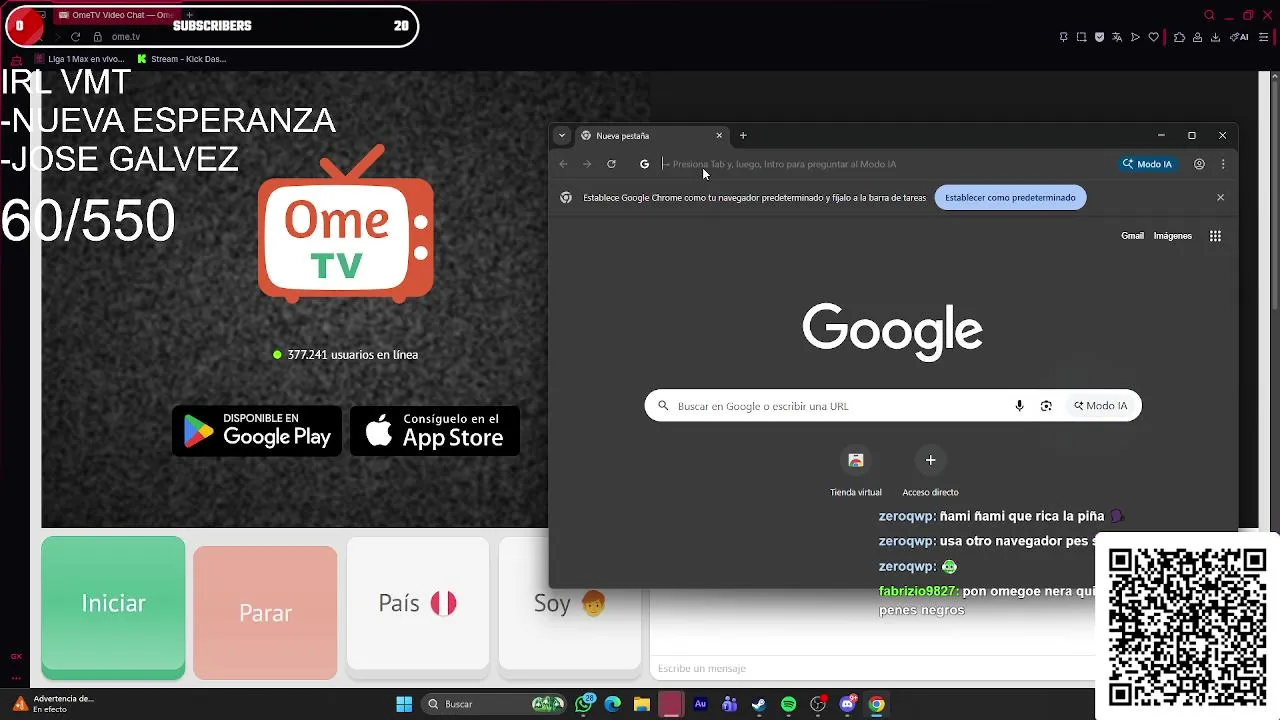Start voice search with the microphone
The width and height of the screenshot is (1280, 720).
(x=1019, y=406)
